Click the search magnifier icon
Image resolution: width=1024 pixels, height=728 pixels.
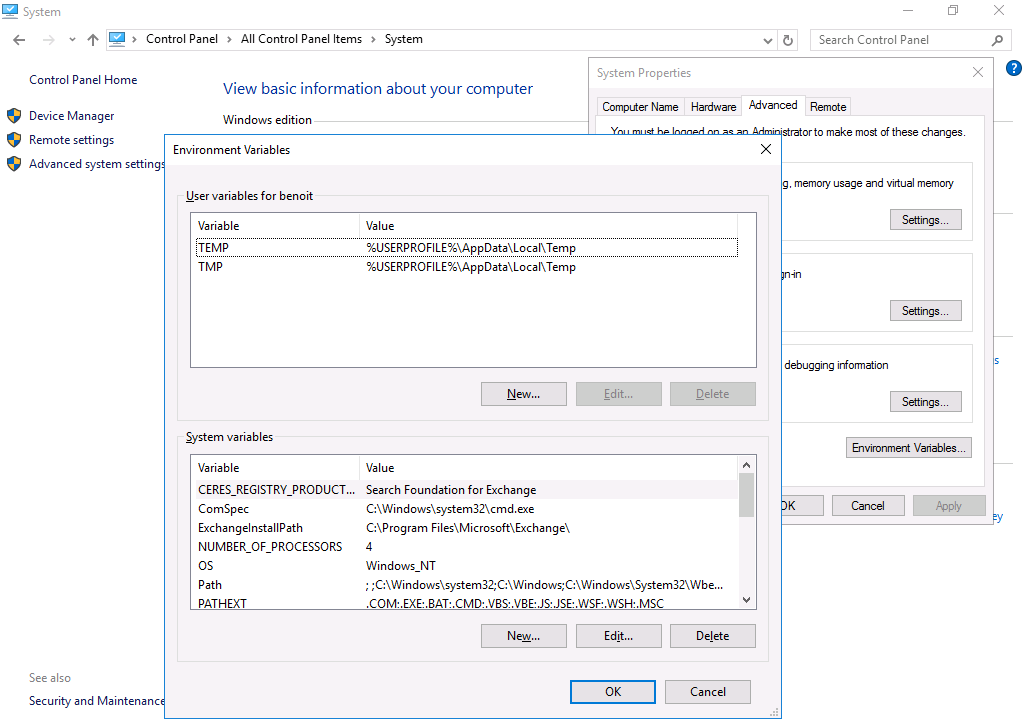[996, 40]
